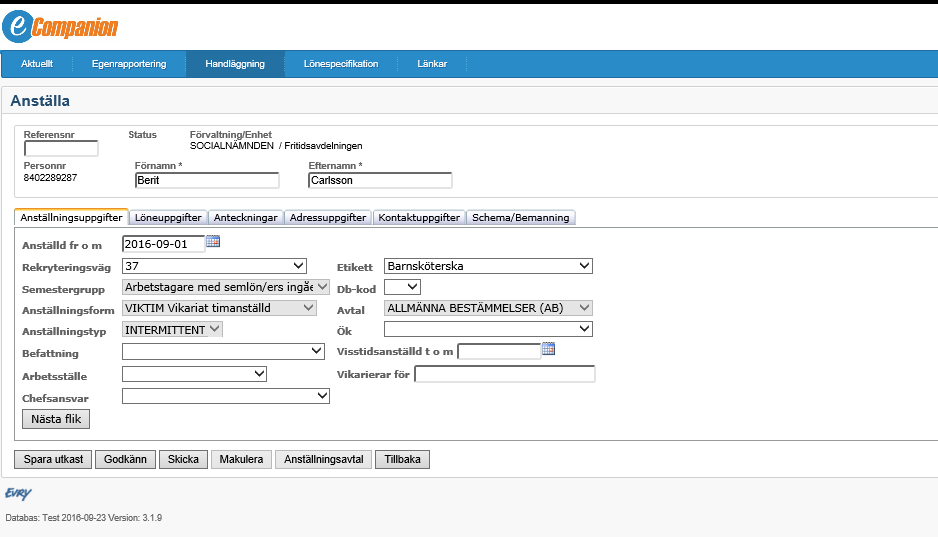
Task: Click the Referensnr input field
Action: 61,149
